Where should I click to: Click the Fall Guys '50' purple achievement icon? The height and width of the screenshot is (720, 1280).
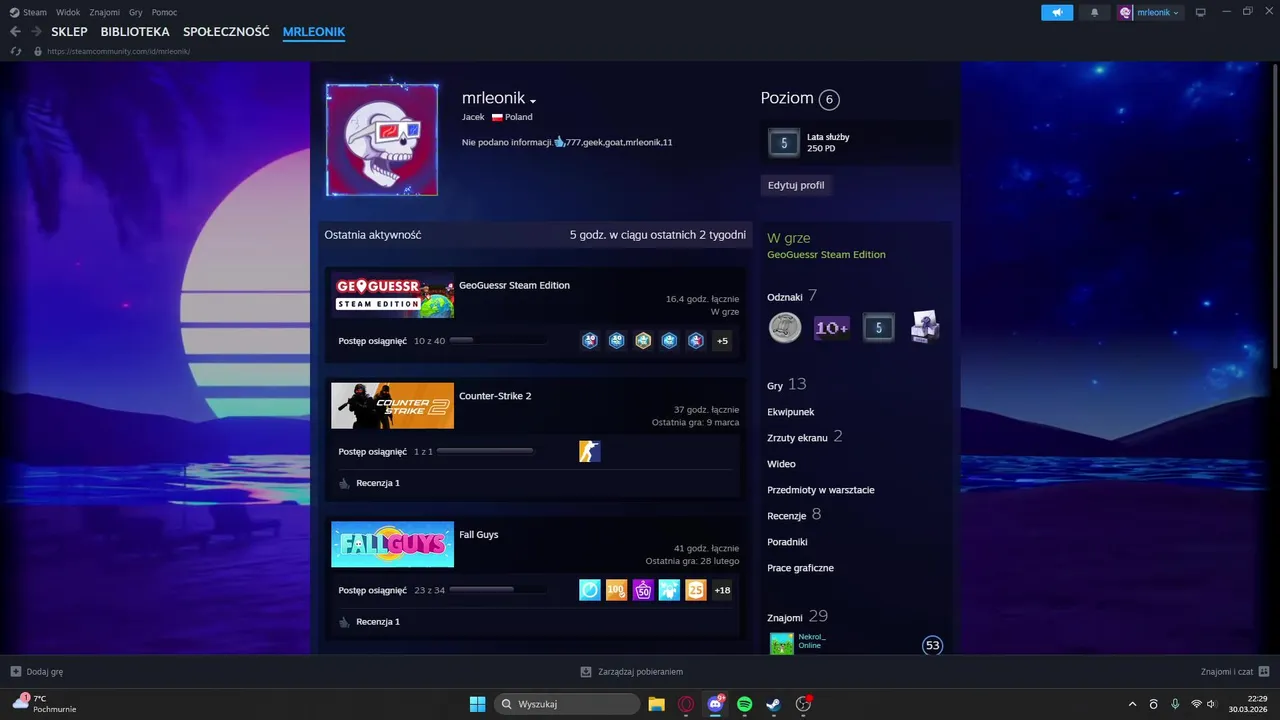pos(643,591)
